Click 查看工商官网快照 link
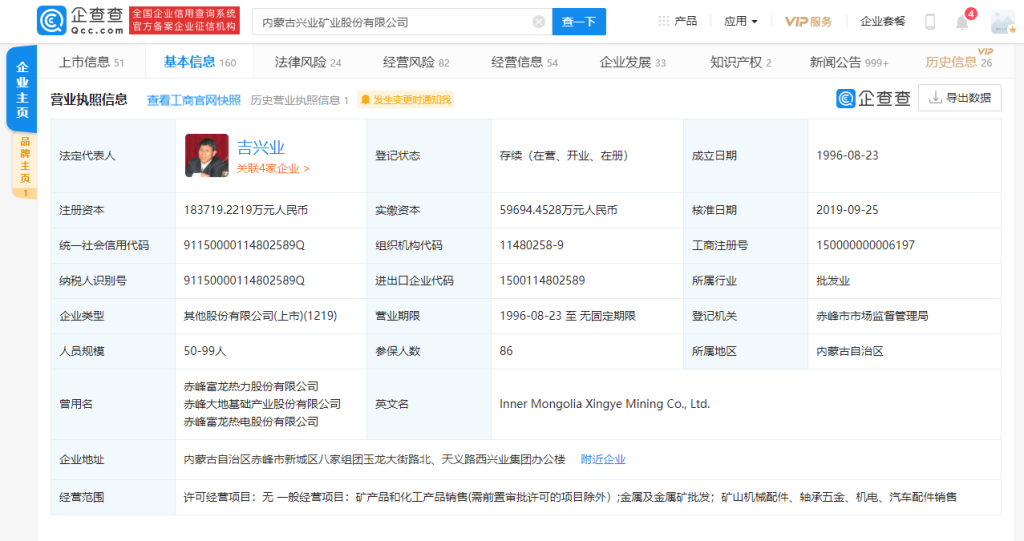 pos(194,100)
